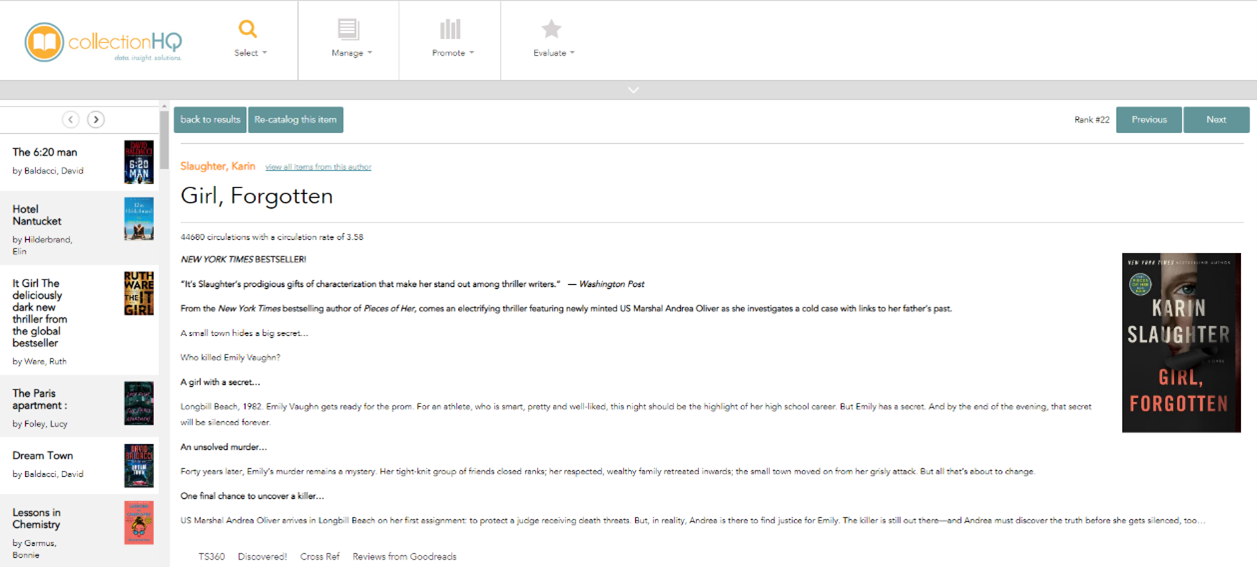Click the Select magnifying glass icon

[247, 29]
